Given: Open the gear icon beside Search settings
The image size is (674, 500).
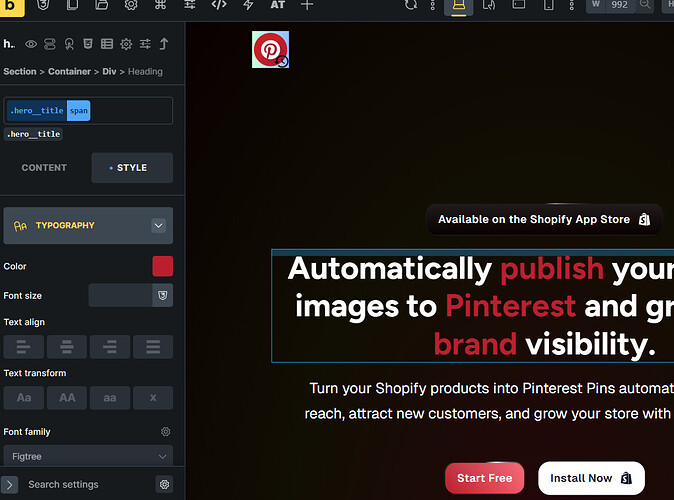Looking at the screenshot, I should (x=164, y=485).
